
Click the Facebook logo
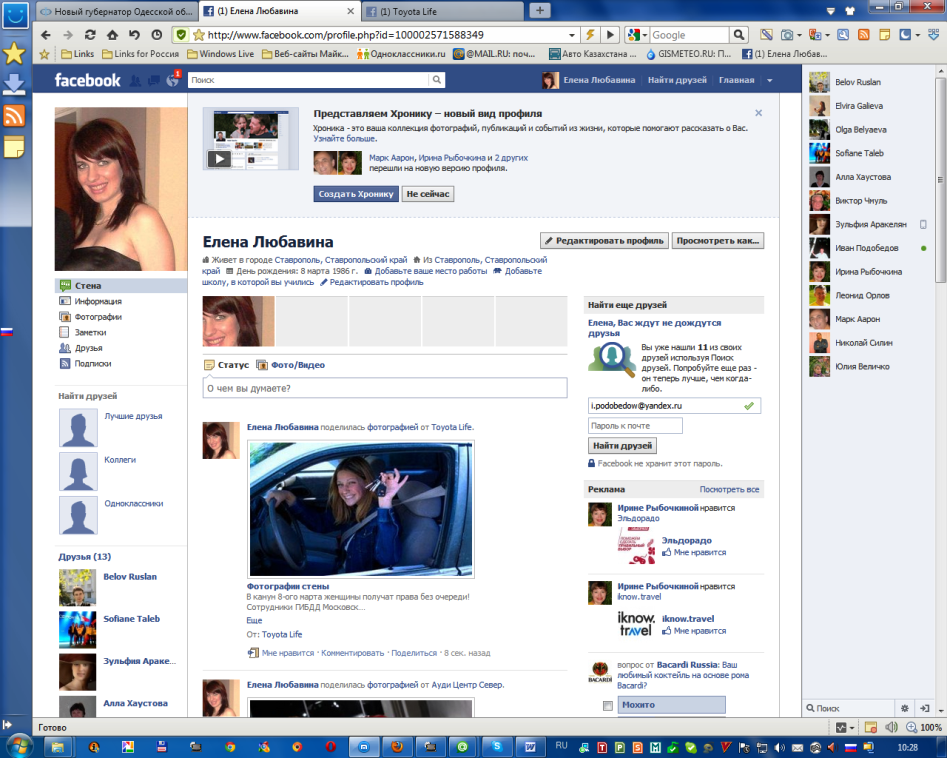pyautogui.click(x=88, y=80)
